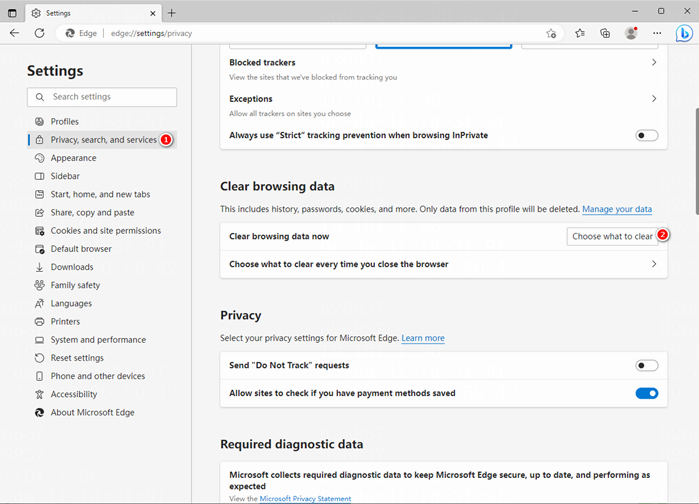This screenshot has width=699, height=504.
Task: Click the Edge logo in address bar
Action: point(70,33)
